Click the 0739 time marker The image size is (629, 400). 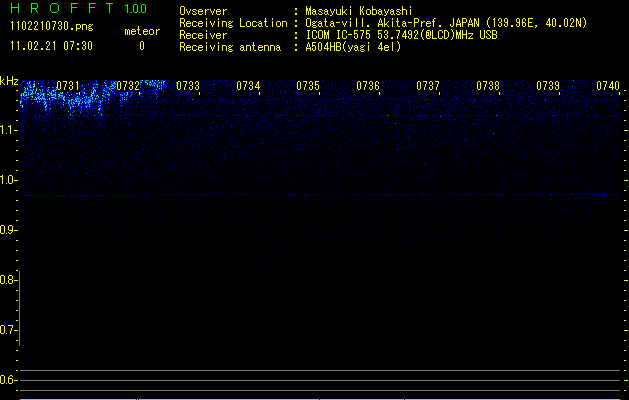pos(548,86)
